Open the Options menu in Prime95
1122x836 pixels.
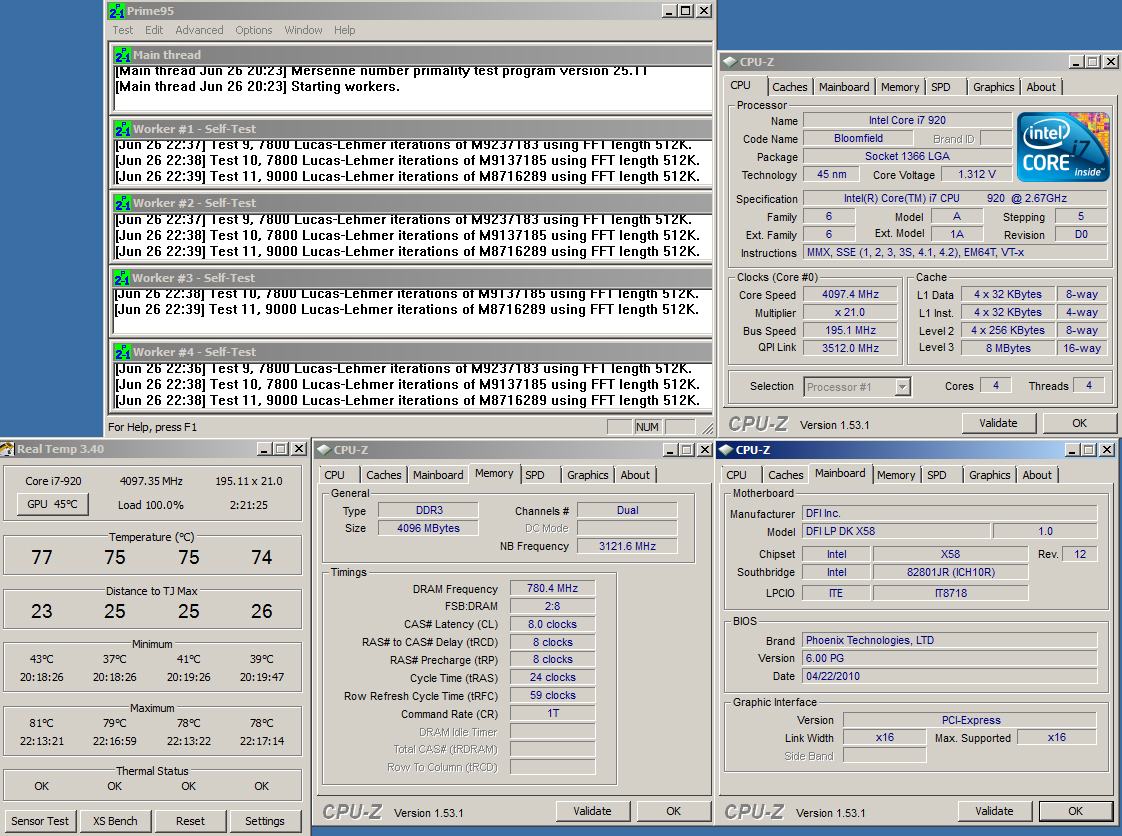click(x=253, y=30)
